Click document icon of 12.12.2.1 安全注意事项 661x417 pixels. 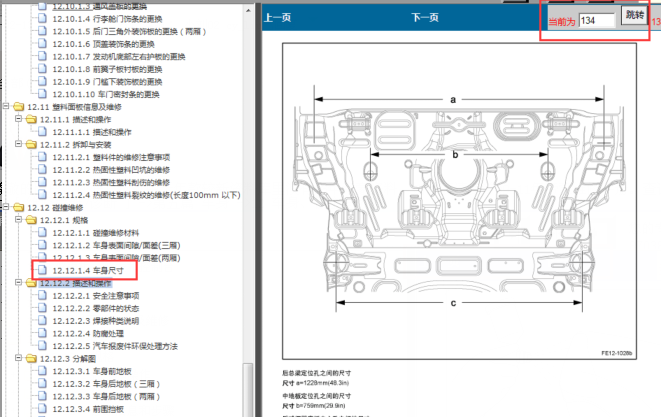pyautogui.click(x=42, y=295)
